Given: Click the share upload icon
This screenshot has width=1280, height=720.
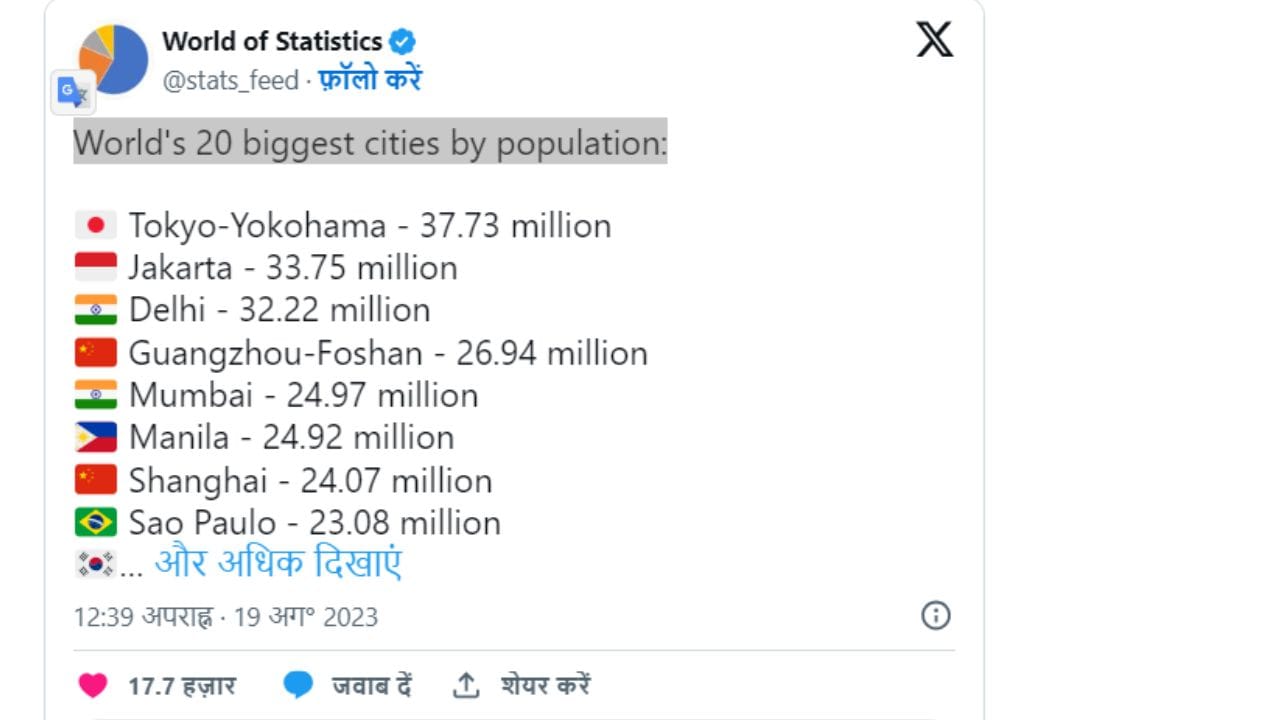Looking at the screenshot, I should tap(466, 686).
